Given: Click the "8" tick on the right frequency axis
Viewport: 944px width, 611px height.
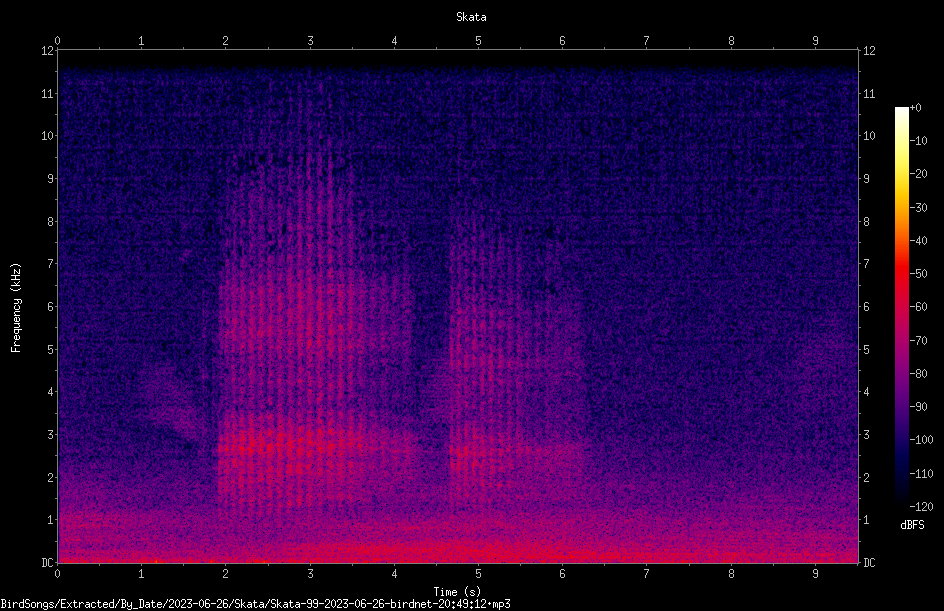Looking at the screenshot, I should pos(866,222).
